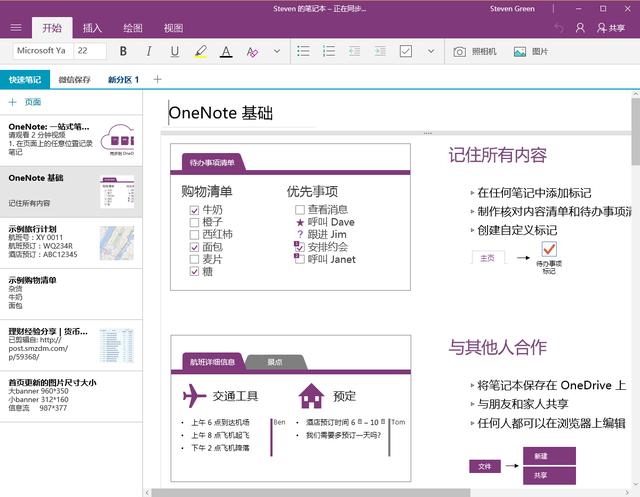Insert a numbered list
This screenshot has height=497, width=640.
(329, 51)
